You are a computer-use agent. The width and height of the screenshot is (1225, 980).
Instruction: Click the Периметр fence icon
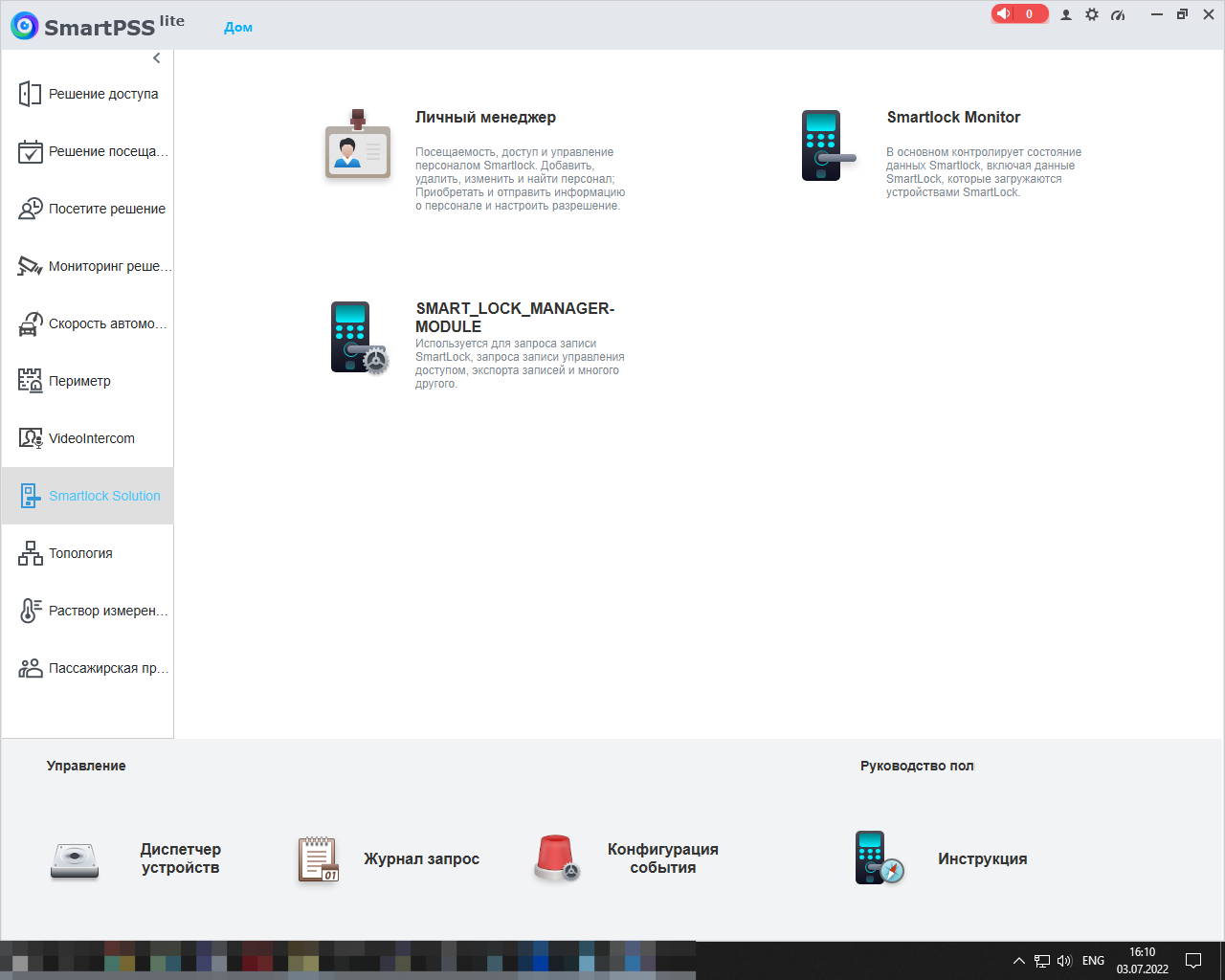(x=30, y=381)
